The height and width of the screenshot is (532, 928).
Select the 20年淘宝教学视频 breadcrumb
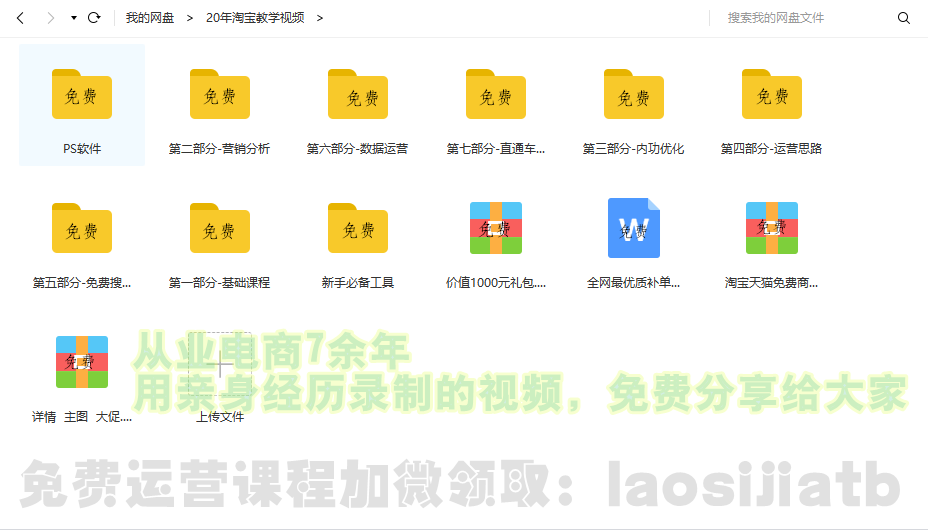point(255,18)
